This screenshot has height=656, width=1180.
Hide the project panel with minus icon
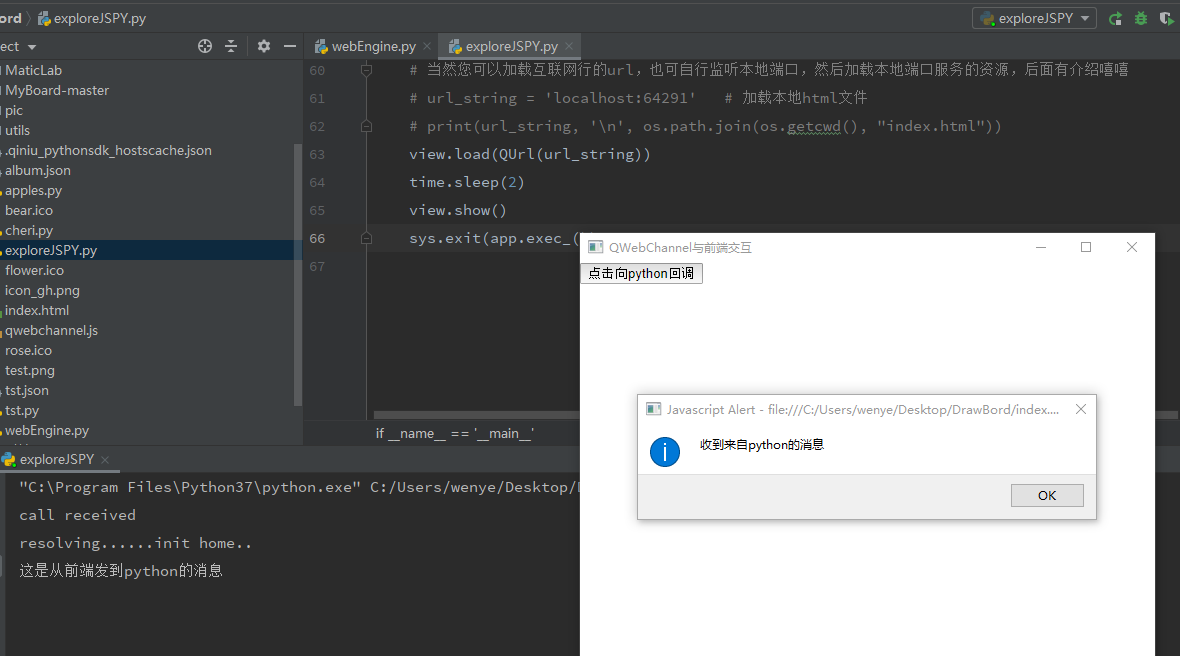click(x=290, y=46)
